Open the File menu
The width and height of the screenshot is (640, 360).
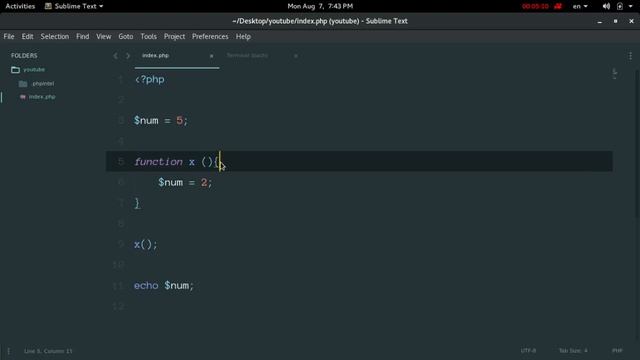pyautogui.click(x=9, y=36)
